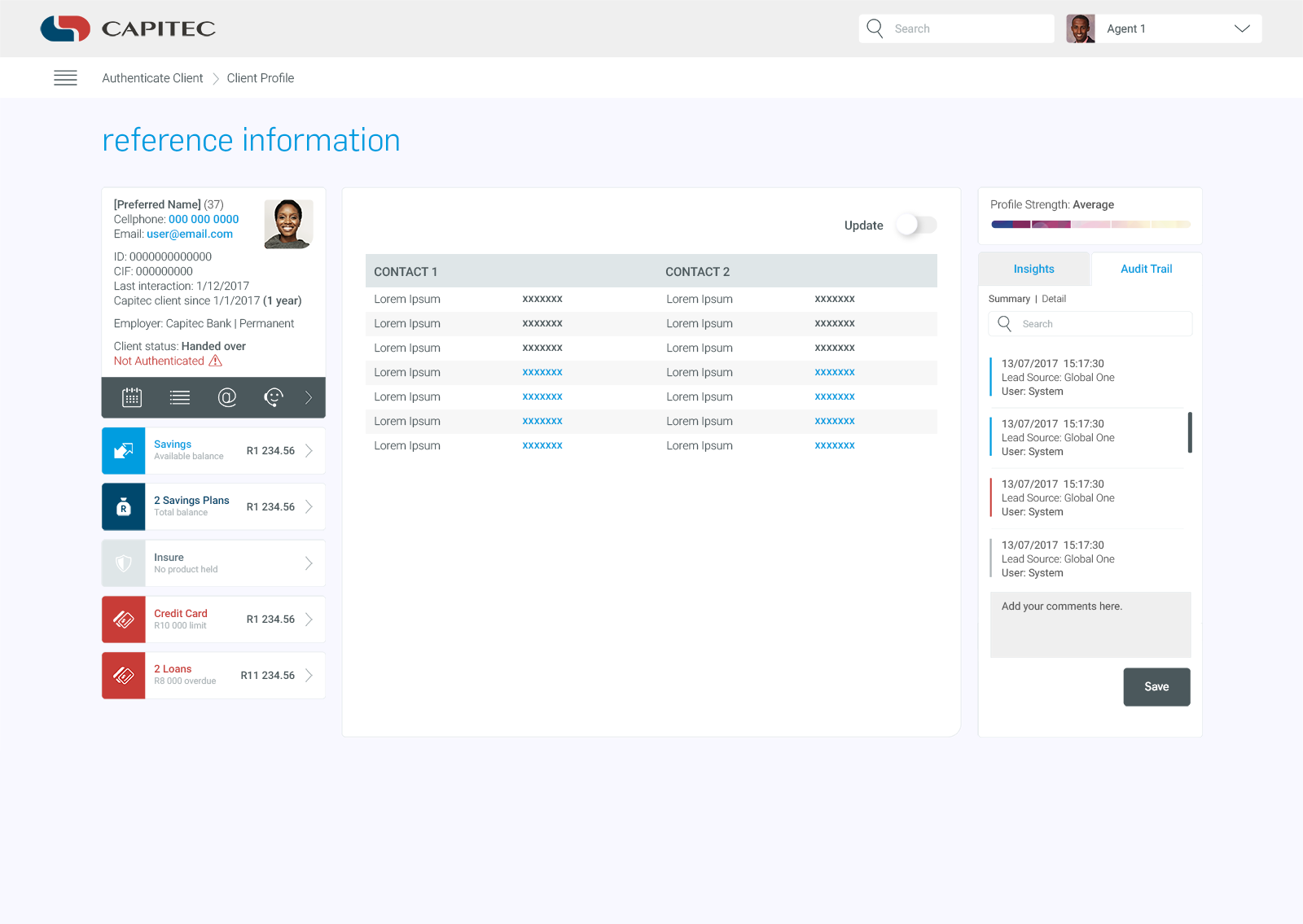
Task: Click the red-marked audit trail entry
Action: point(1087,498)
